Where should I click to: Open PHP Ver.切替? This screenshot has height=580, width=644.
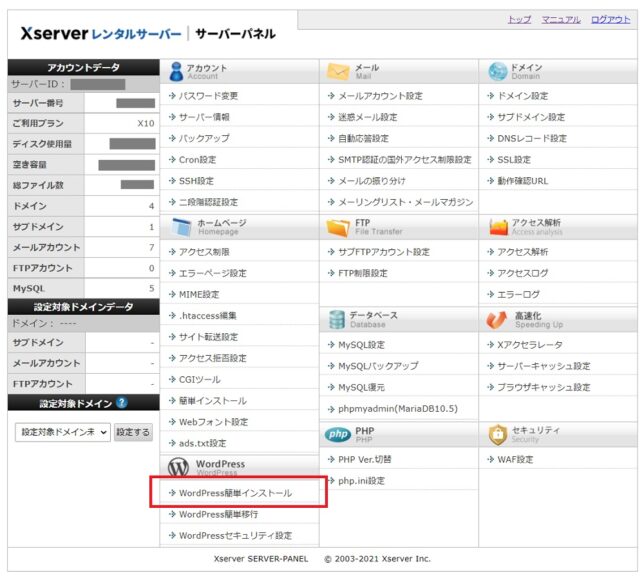[364, 459]
